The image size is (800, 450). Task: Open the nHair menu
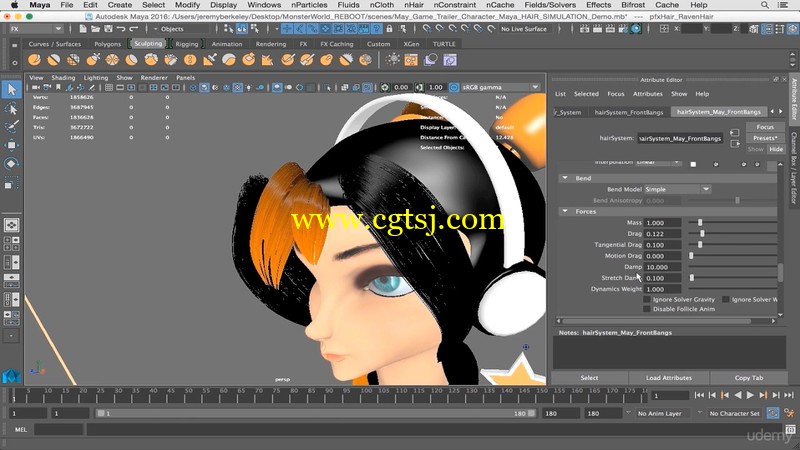pos(414,5)
